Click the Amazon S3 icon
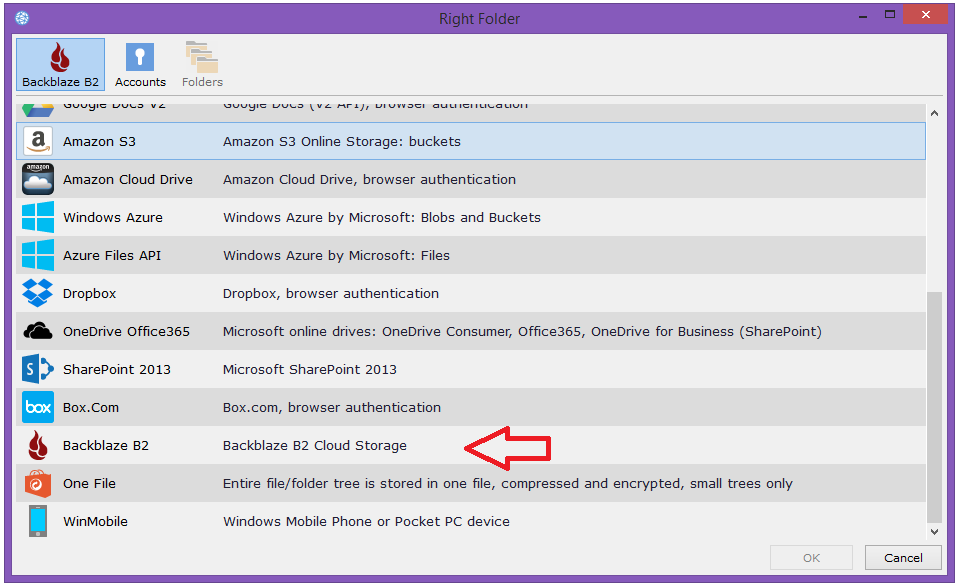Image resolution: width=958 pixels, height=588 pixels. 38,142
